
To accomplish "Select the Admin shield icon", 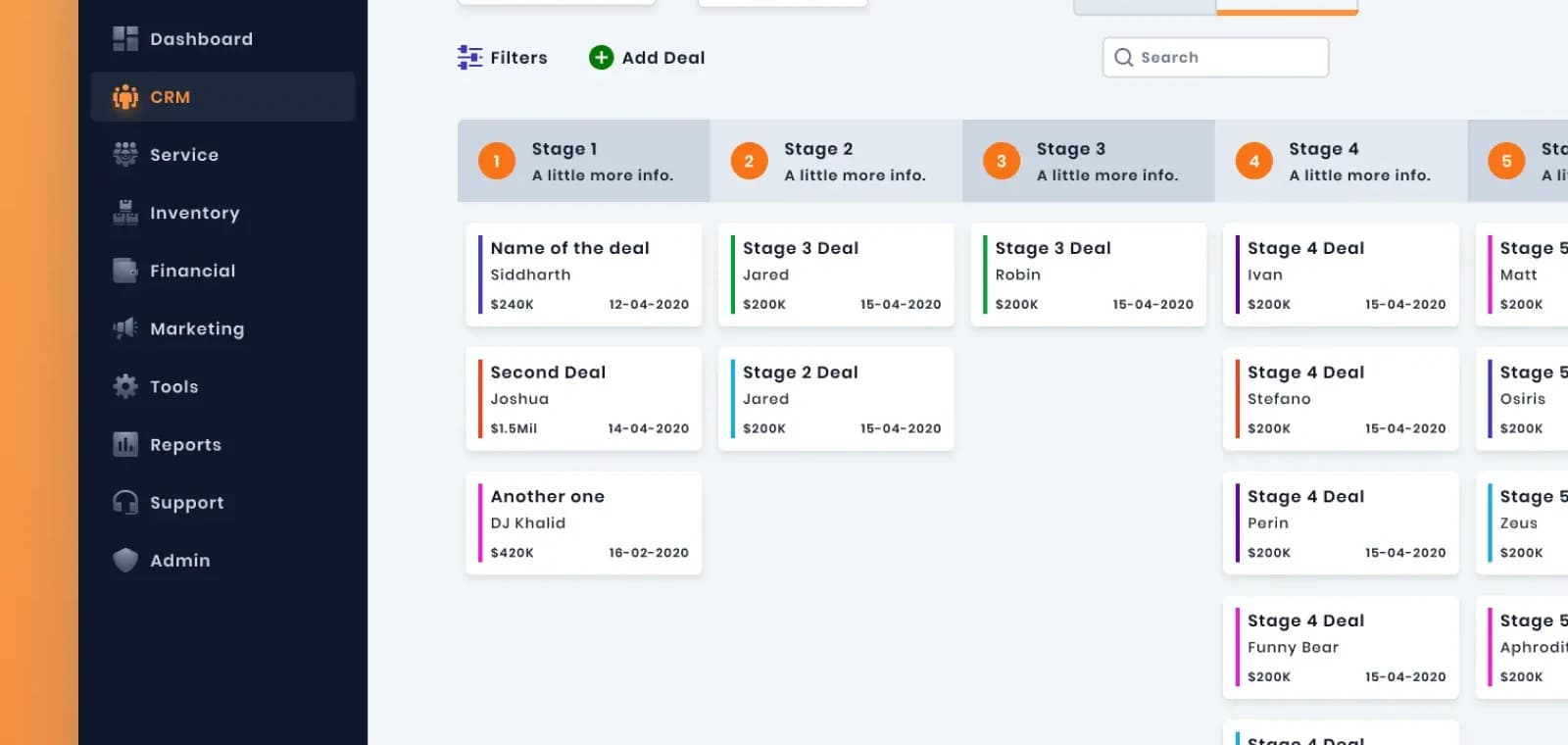I will coord(125,560).
